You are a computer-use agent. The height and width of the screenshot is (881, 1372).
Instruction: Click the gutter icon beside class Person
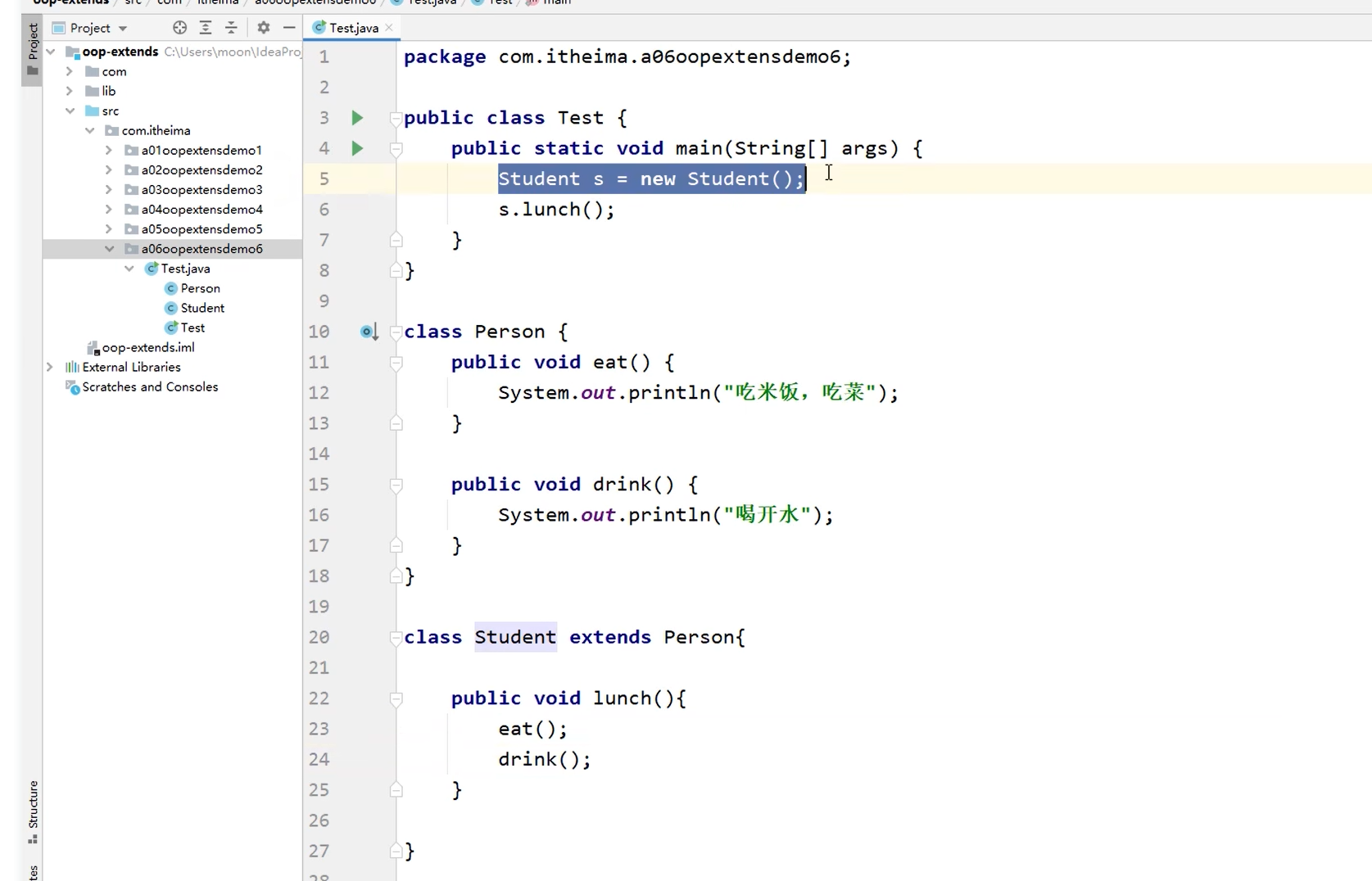coord(369,332)
